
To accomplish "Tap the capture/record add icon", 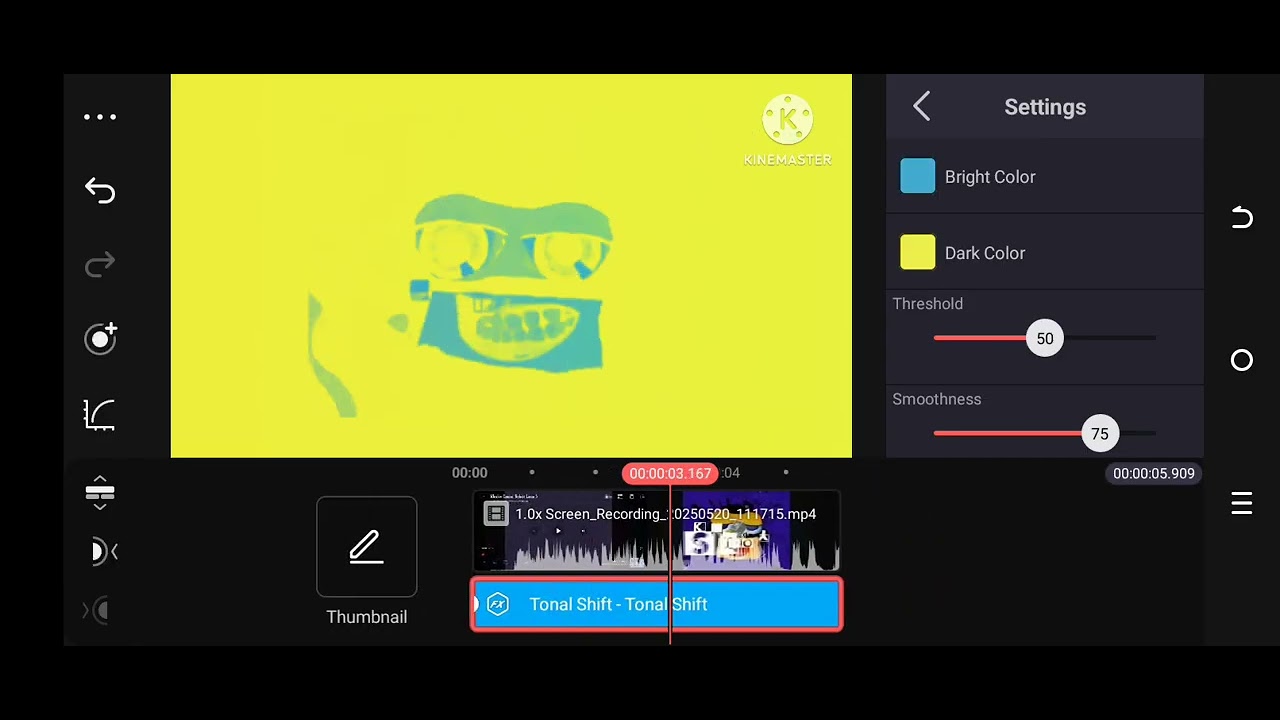I will point(101,339).
